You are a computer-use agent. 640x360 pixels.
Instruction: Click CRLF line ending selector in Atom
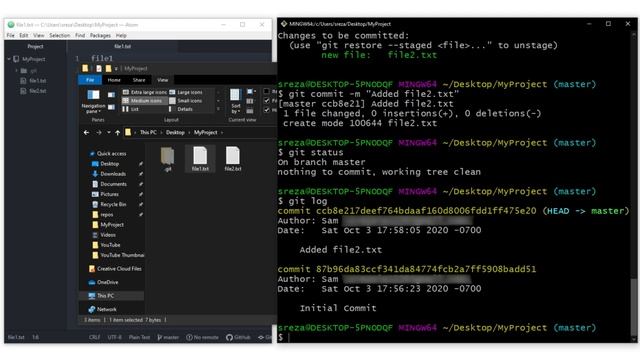[95, 337]
